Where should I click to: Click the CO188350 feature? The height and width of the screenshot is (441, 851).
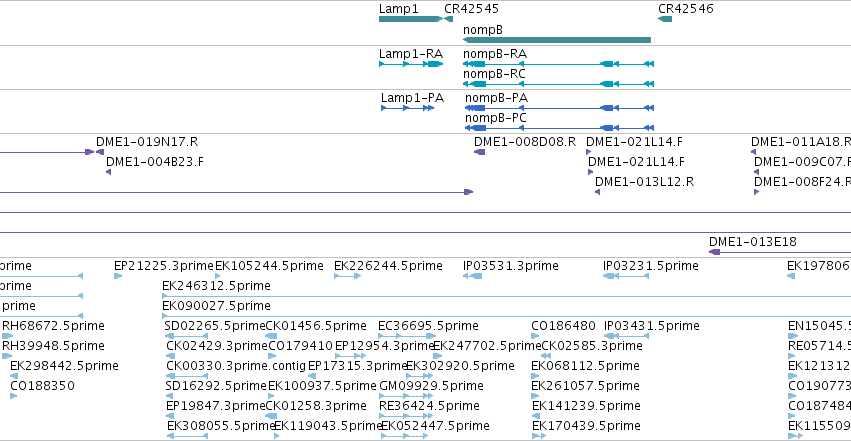coord(14,397)
